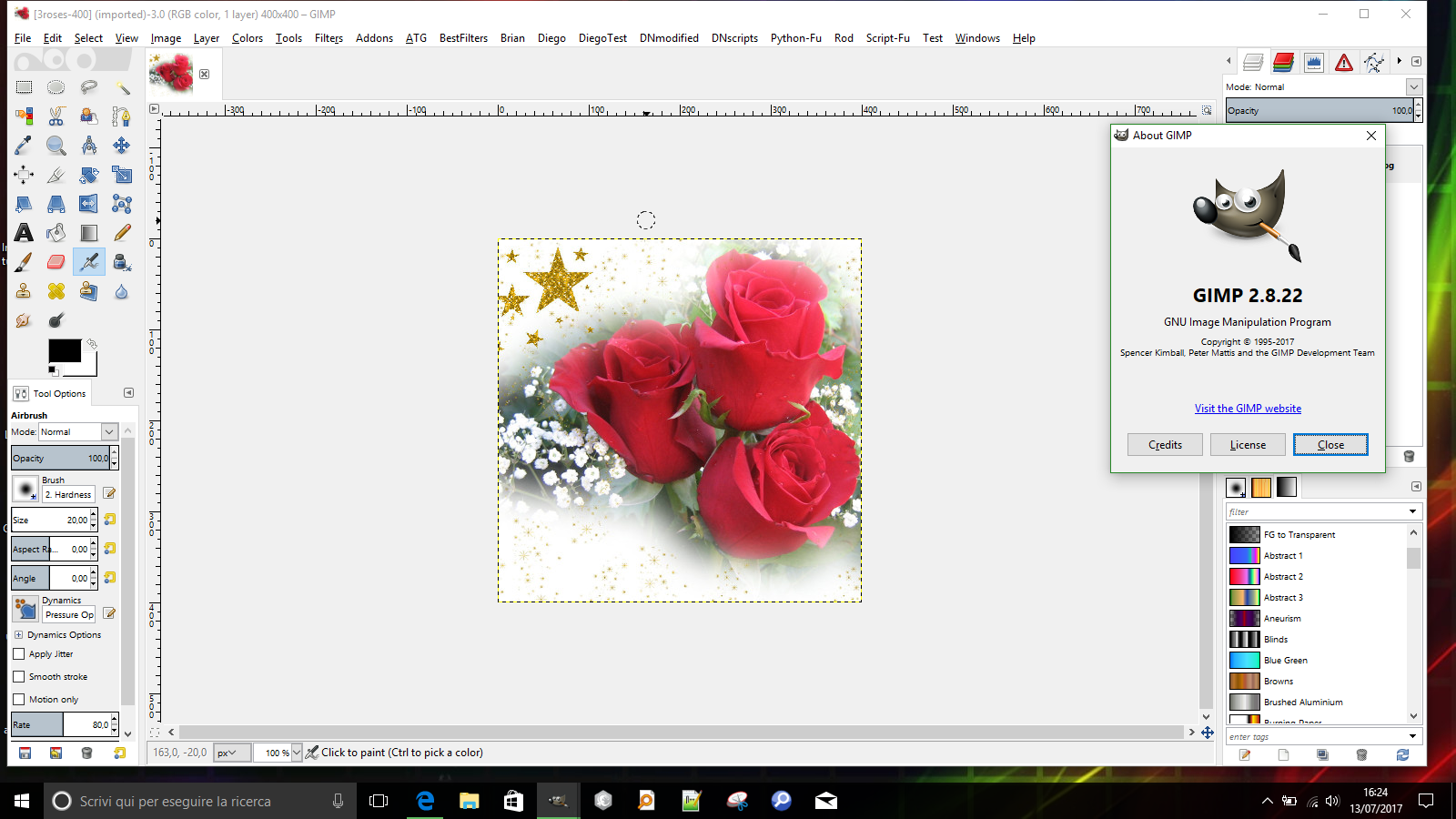This screenshot has width=1456, height=819.
Task: Open File Explorer from the taskbar
Action: point(470,801)
